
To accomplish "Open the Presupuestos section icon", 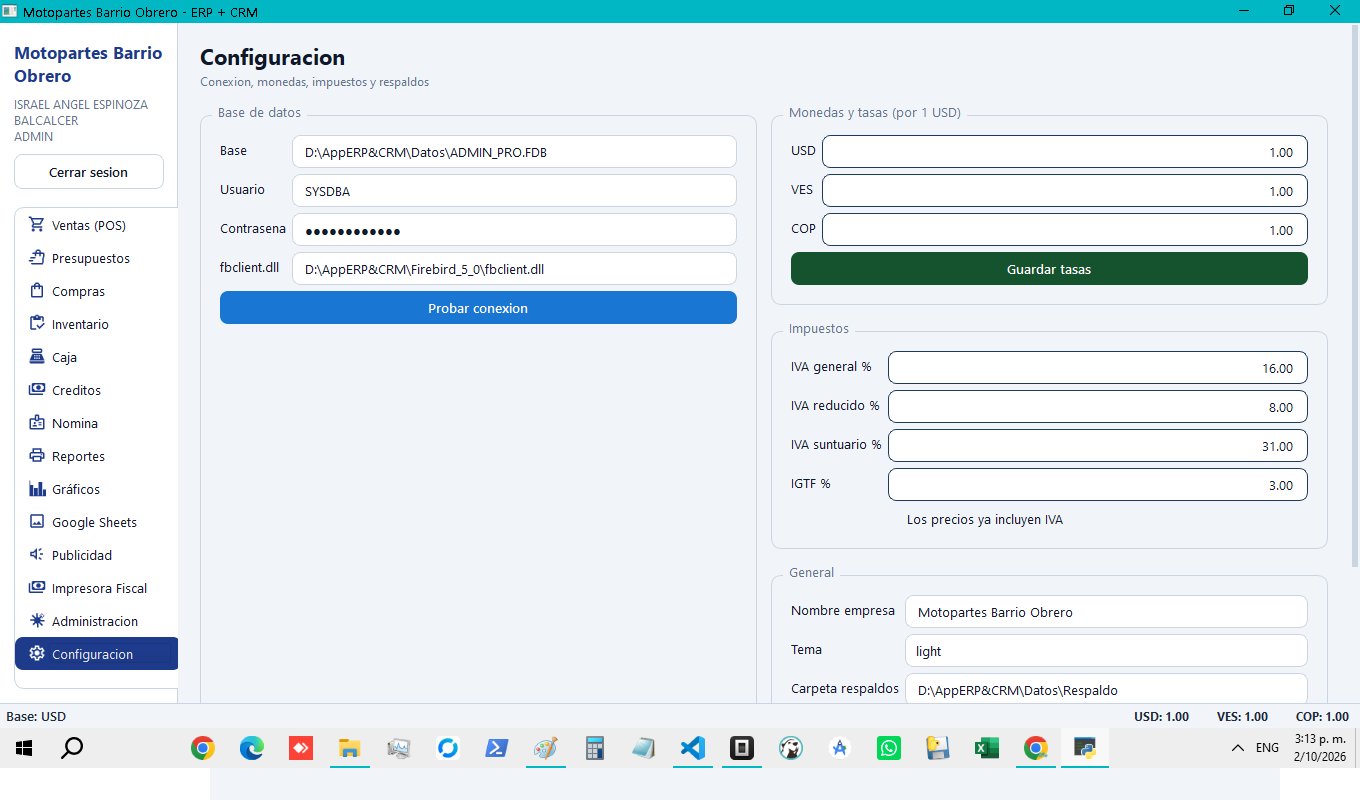I will (x=37, y=258).
